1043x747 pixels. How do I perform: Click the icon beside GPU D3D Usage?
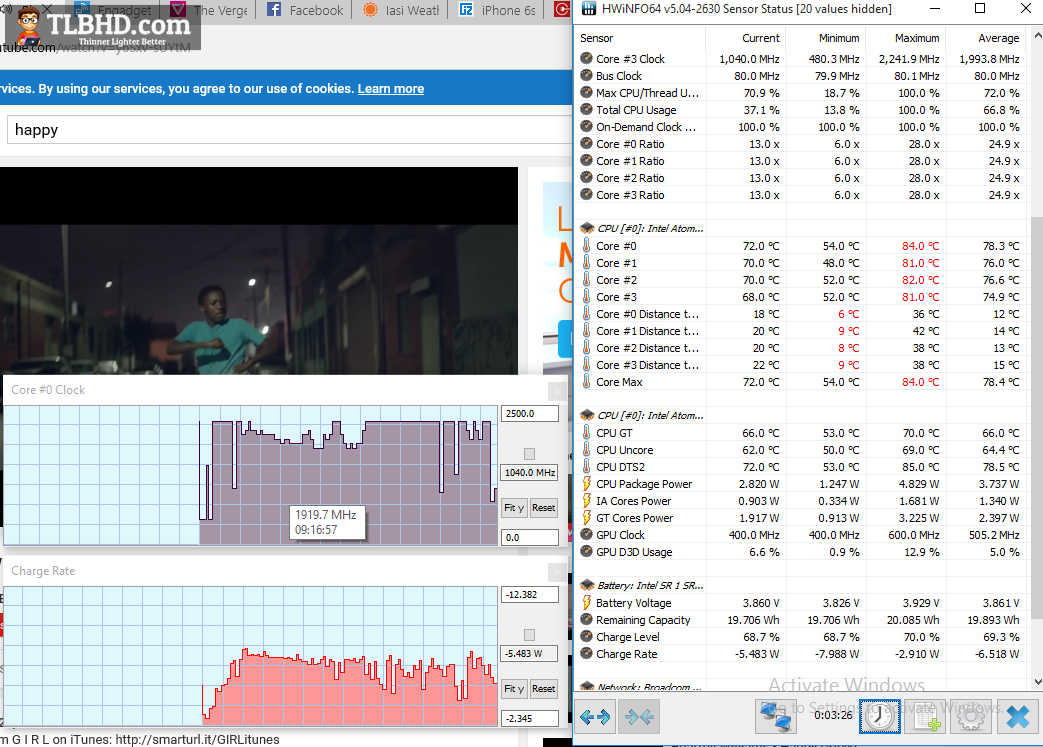[x=586, y=551]
